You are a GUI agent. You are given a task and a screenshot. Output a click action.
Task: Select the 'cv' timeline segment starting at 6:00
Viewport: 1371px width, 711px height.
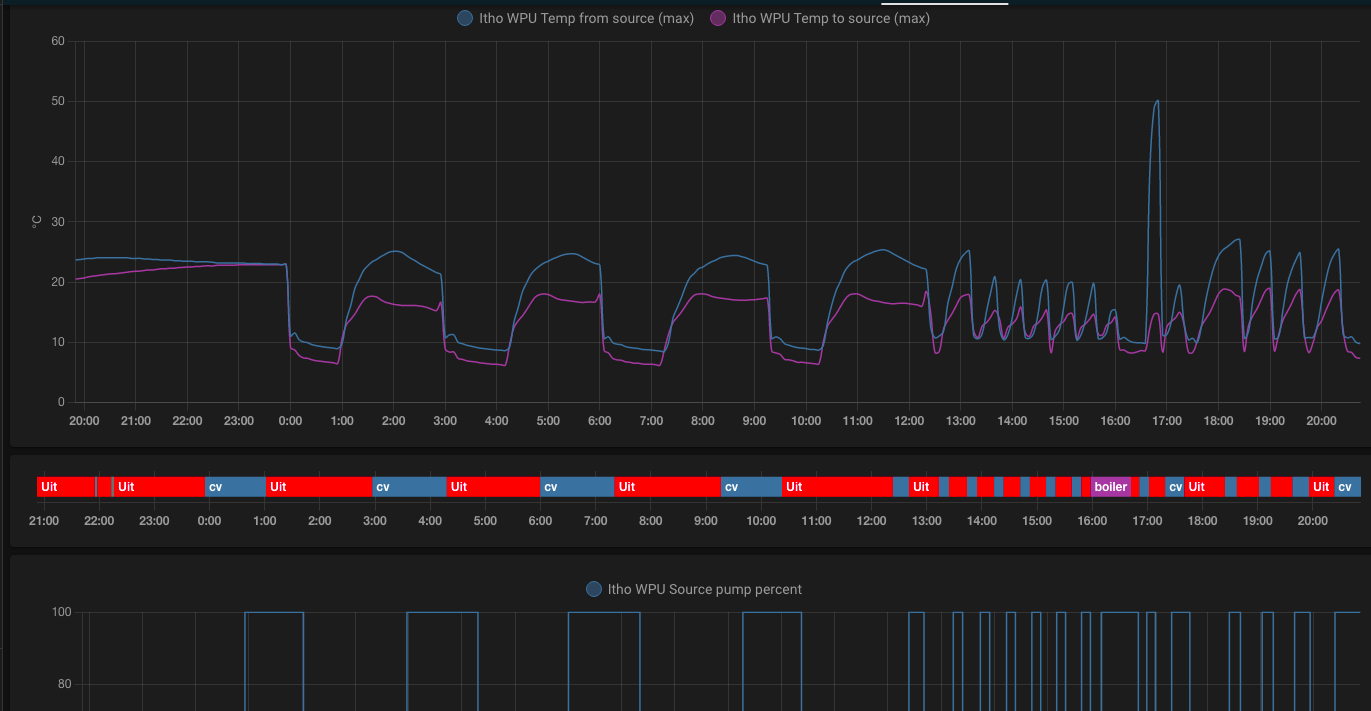[576, 487]
